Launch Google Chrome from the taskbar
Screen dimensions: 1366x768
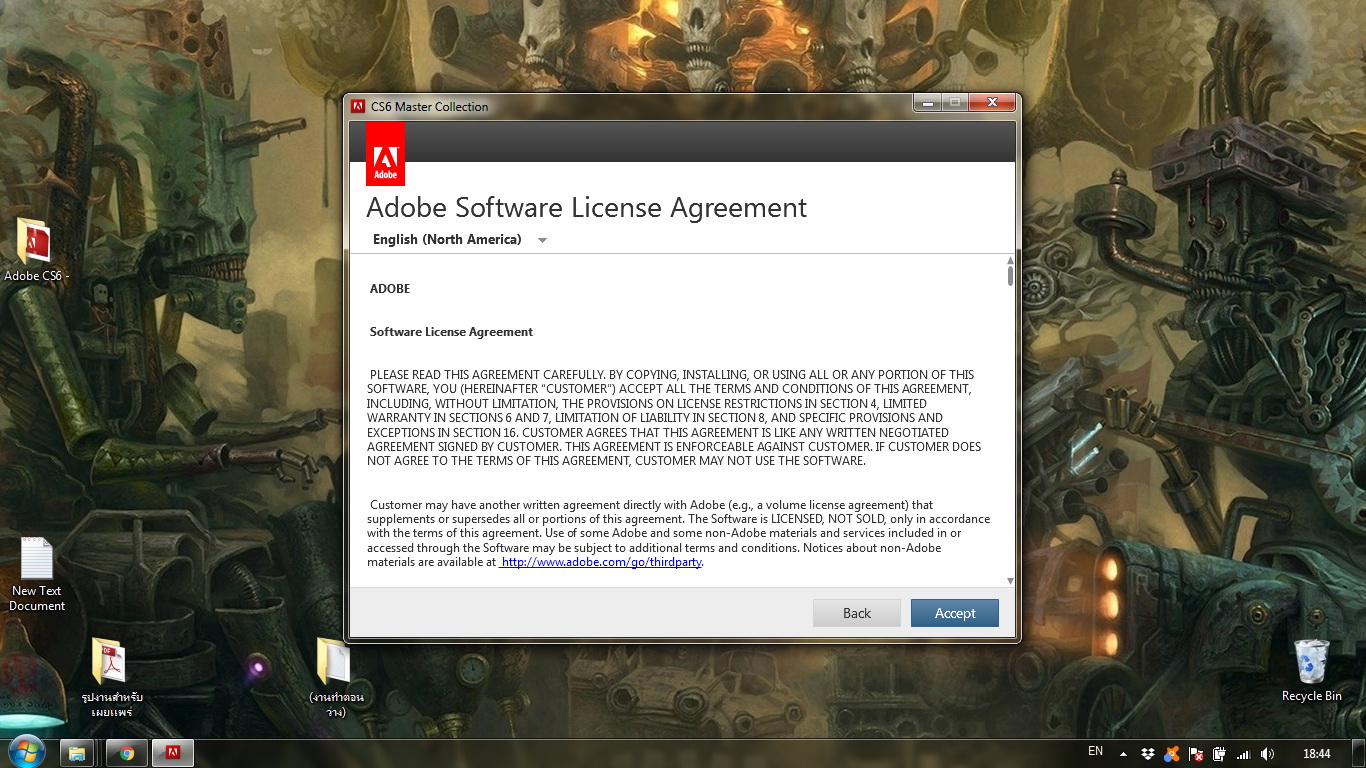click(127, 753)
